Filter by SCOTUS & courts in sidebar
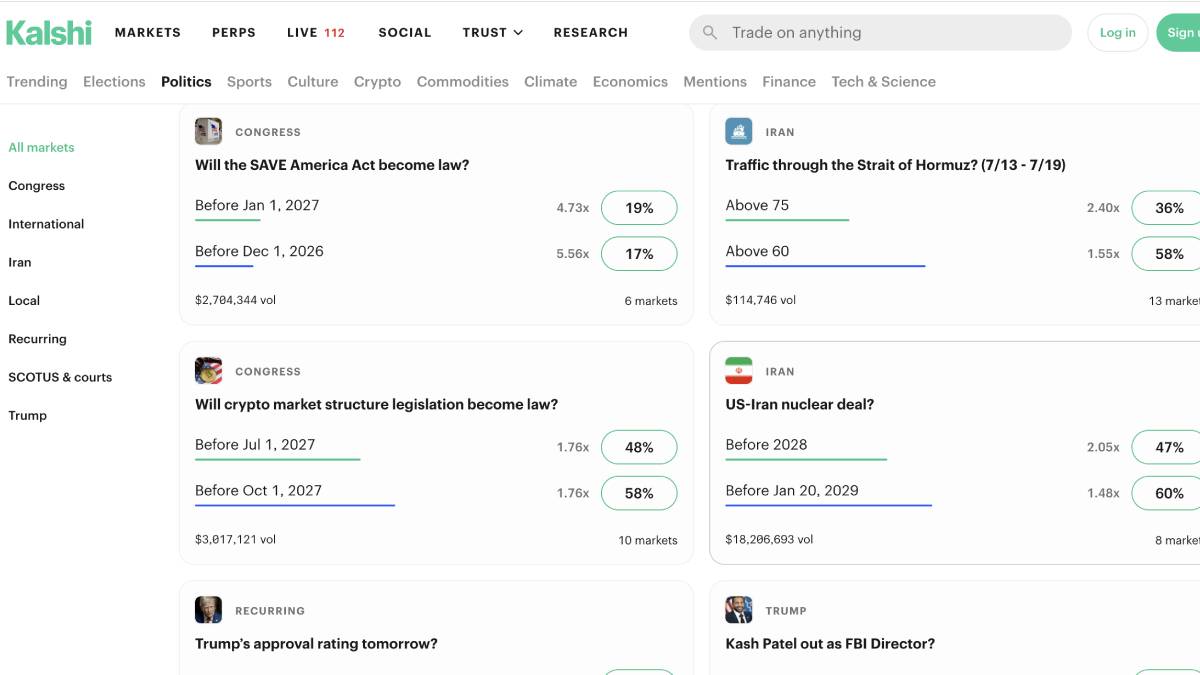The width and height of the screenshot is (1200, 675). (x=60, y=377)
